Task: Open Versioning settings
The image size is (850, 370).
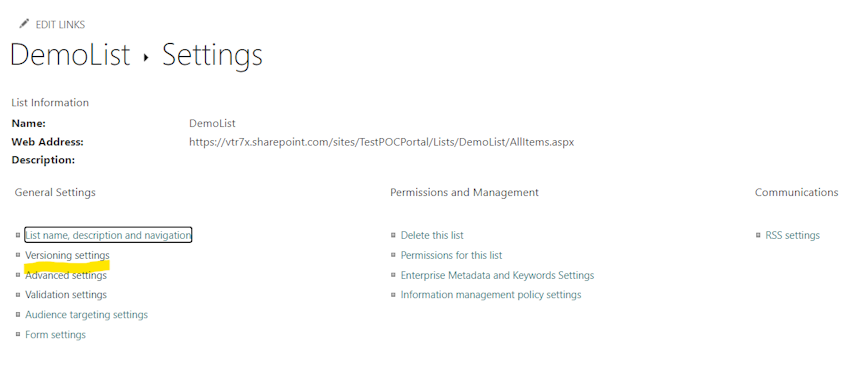Action: pyautogui.click(x=67, y=255)
